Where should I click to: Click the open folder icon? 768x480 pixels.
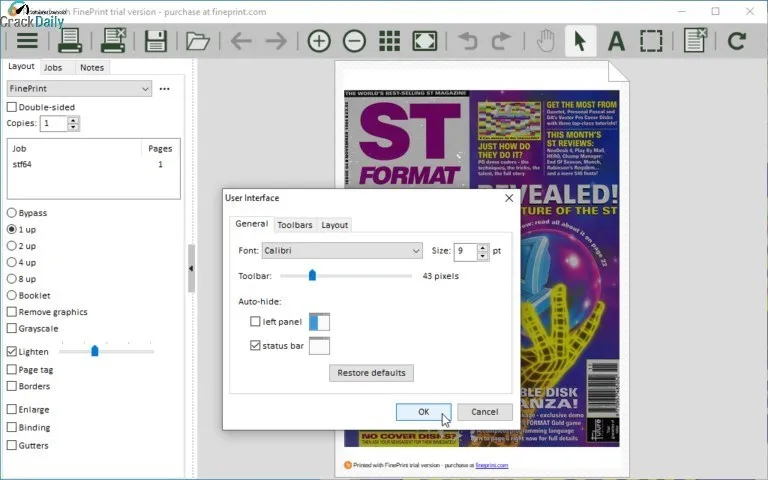click(x=197, y=41)
